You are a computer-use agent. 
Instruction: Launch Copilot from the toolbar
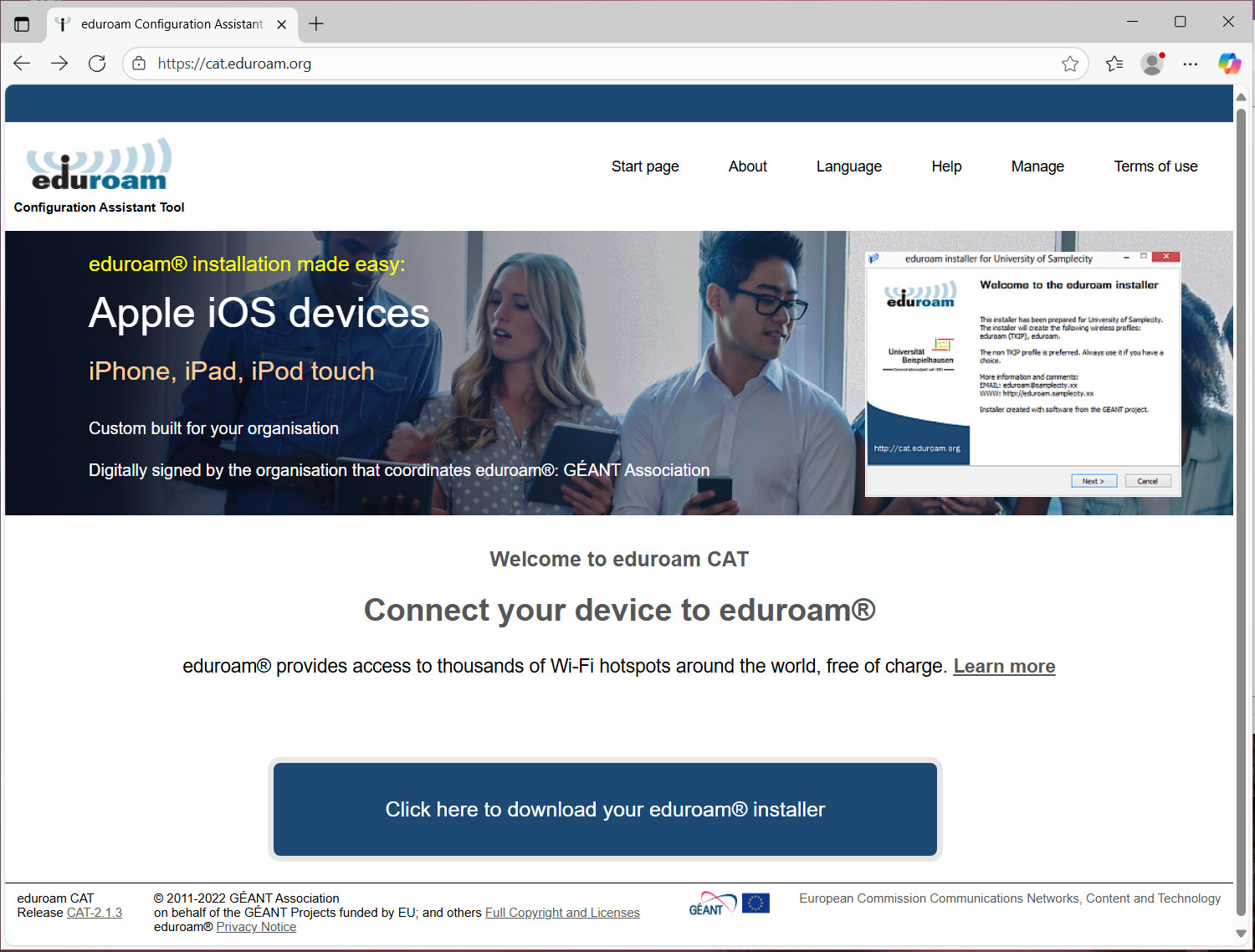(1229, 64)
